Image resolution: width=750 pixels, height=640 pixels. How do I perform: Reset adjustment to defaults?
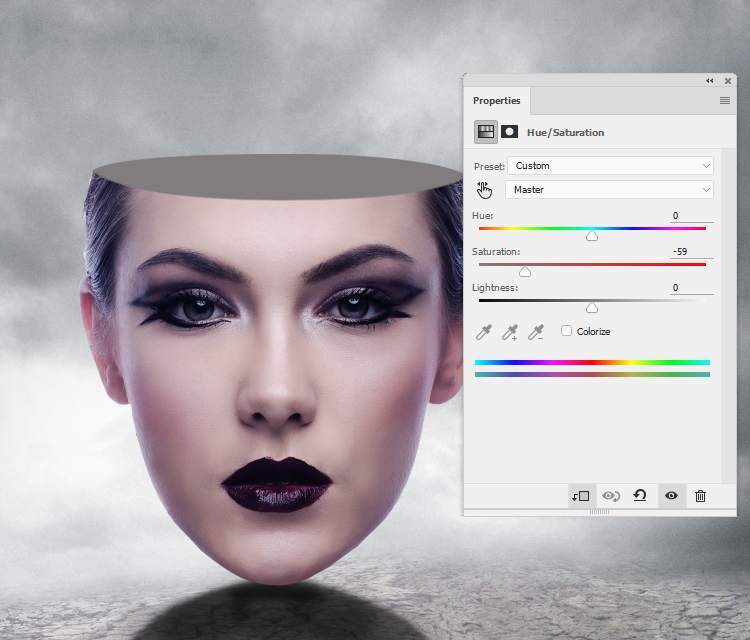click(x=640, y=496)
